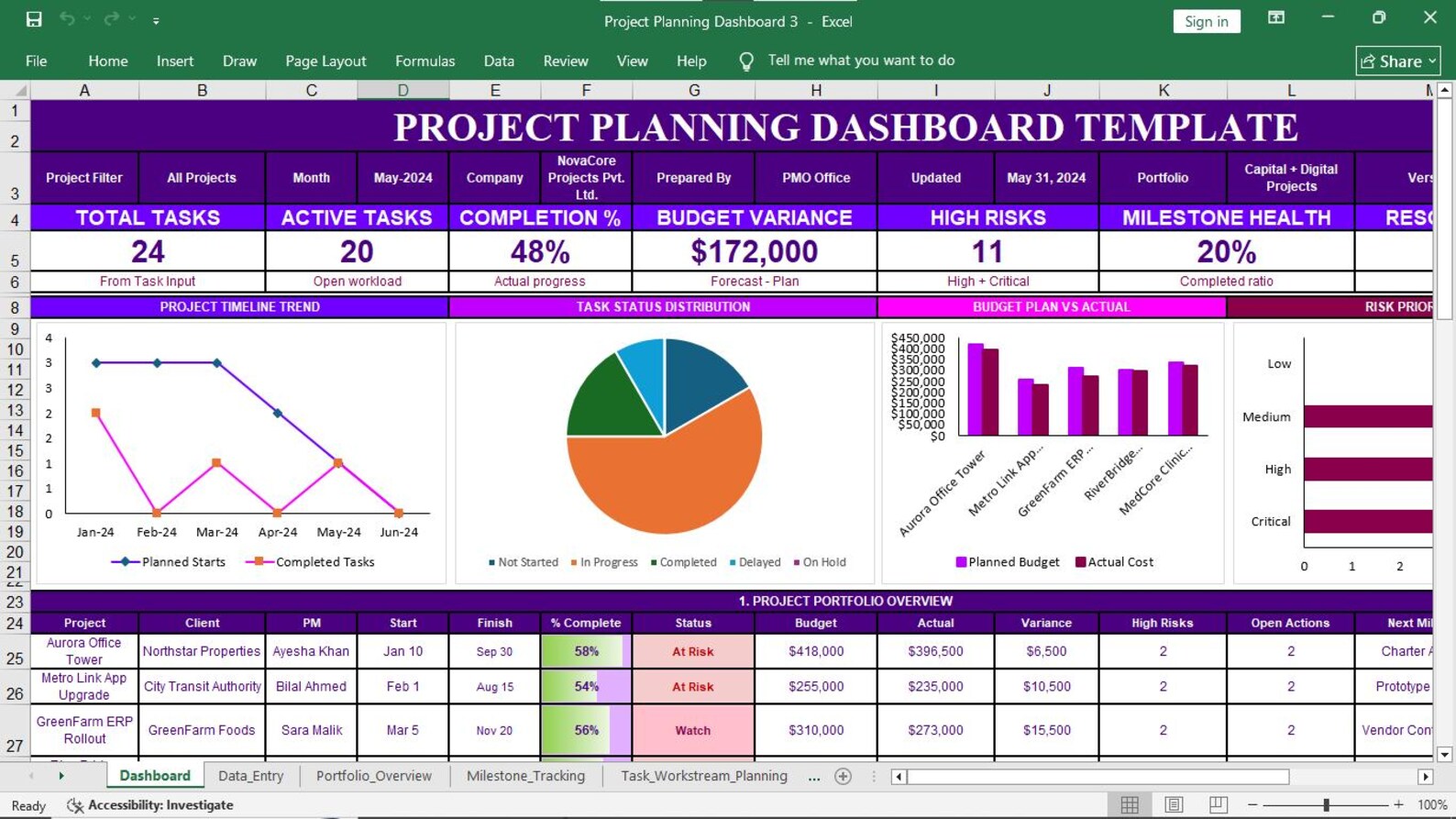Switch to the Milestone_Tracking sheet tab
The image size is (1456, 819).
(525, 776)
